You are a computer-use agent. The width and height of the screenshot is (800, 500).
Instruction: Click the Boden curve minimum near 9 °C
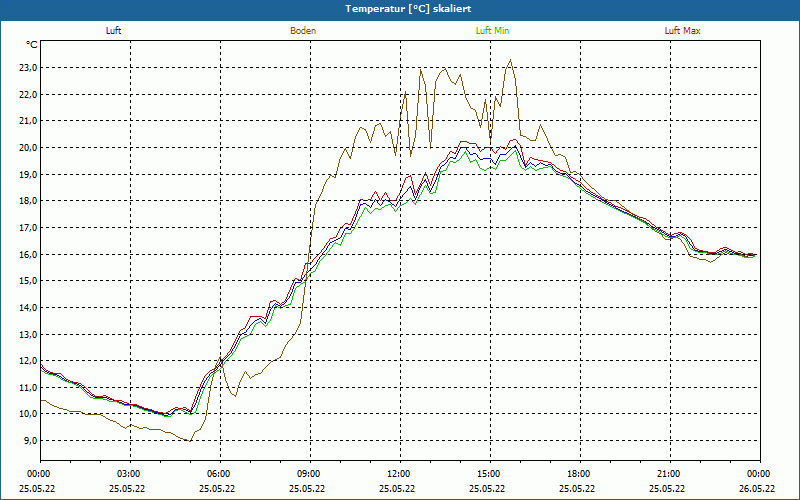(x=190, y=441)
